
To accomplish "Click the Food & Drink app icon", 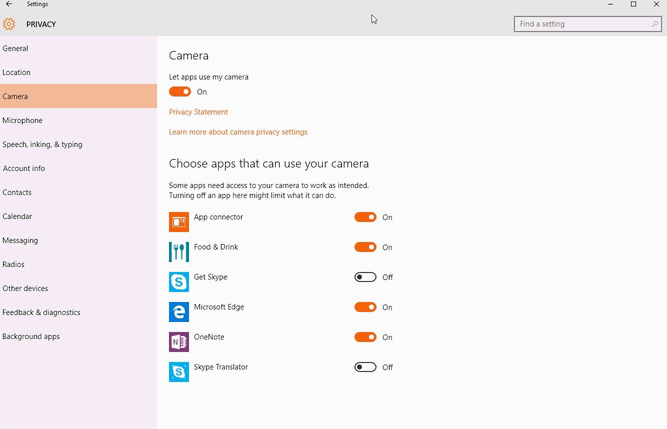I will tap(179, 252).
